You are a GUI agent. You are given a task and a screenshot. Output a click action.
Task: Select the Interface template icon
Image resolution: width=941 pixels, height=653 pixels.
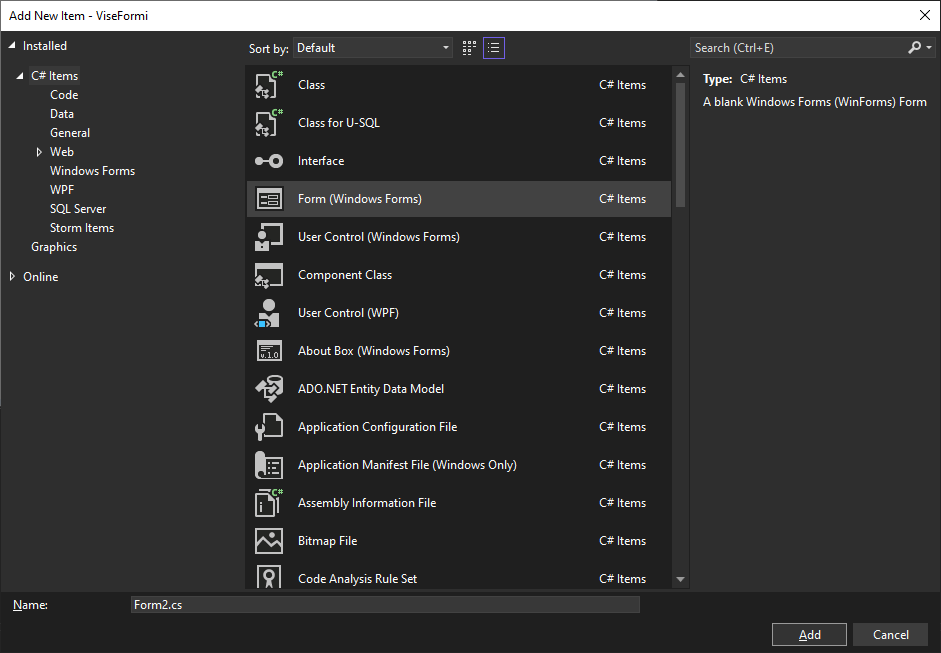[268, 161]
